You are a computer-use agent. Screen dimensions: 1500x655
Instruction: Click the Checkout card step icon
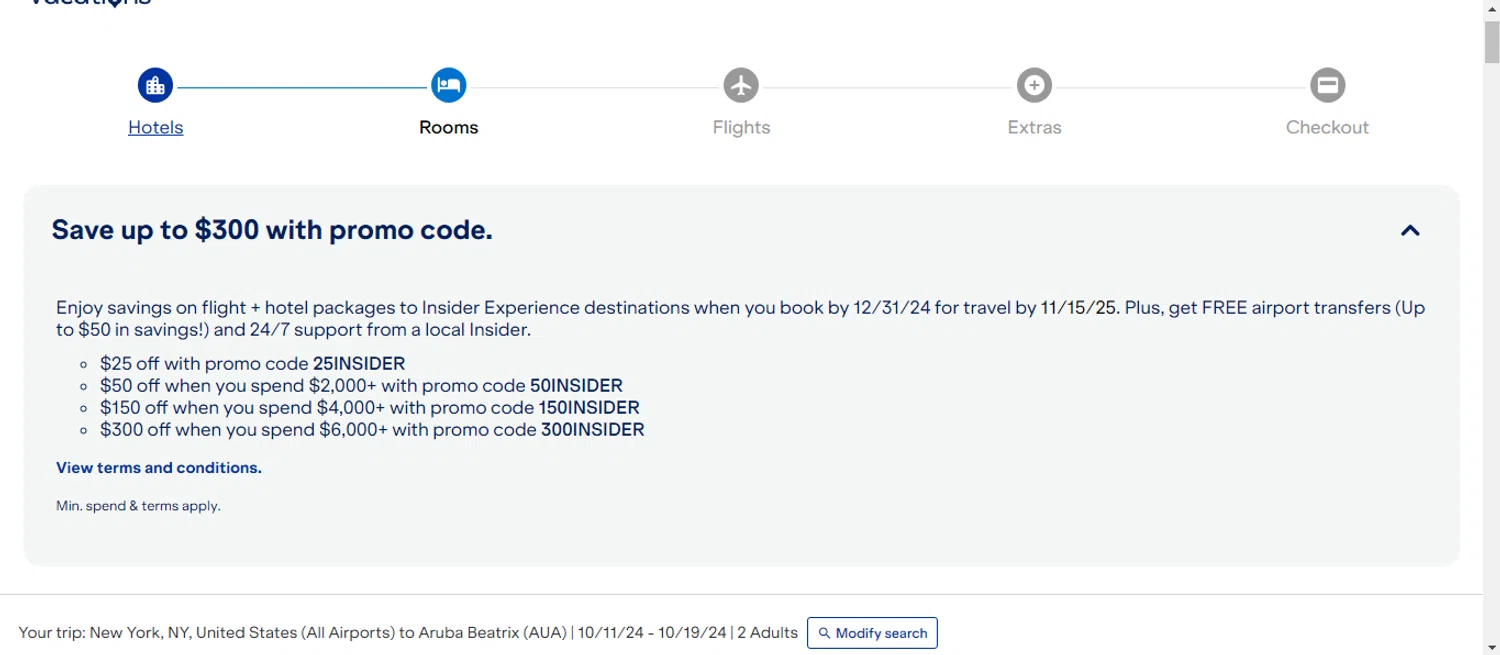(x=1327, y=85)
